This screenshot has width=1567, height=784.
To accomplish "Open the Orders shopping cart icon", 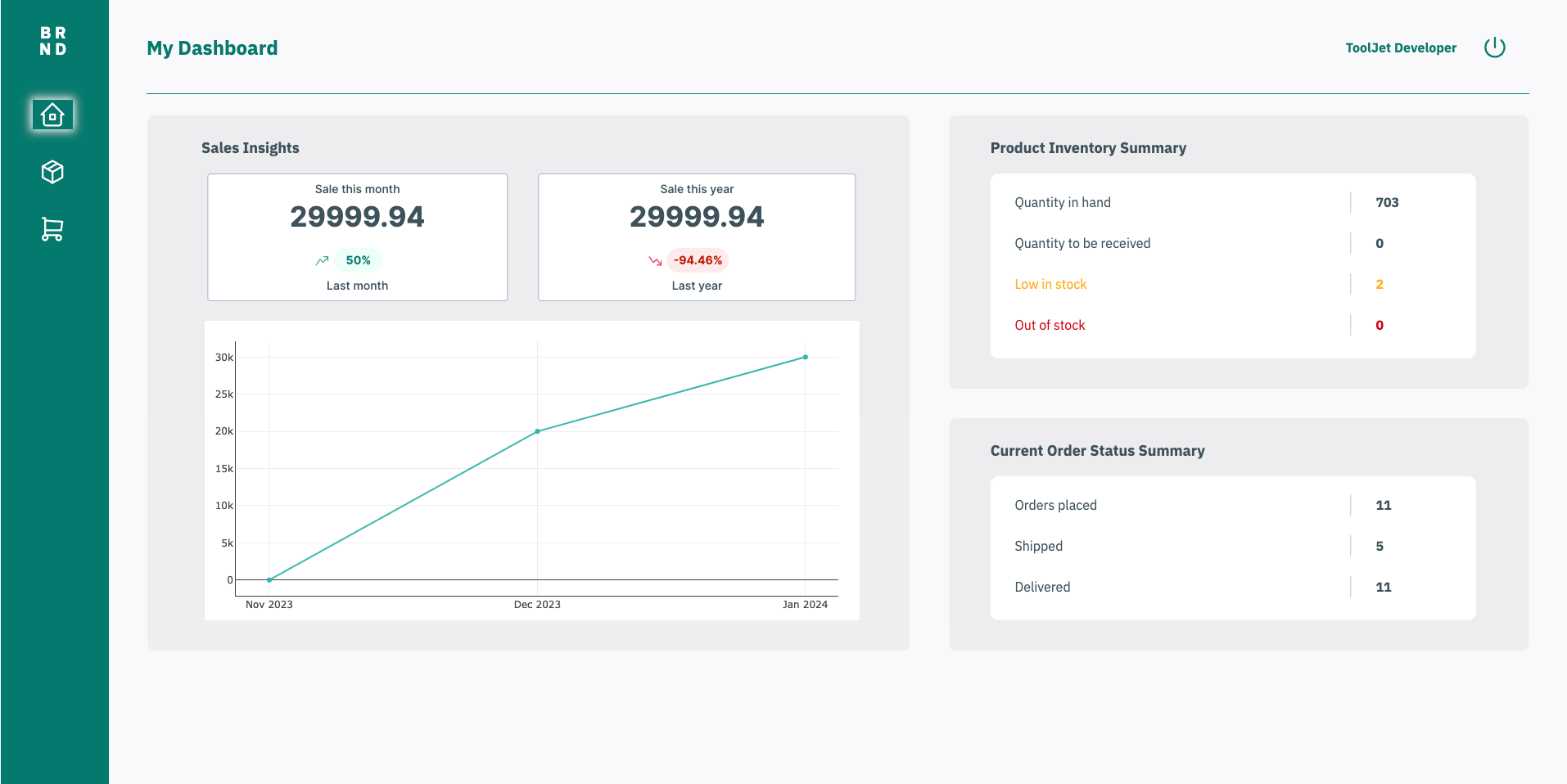I will (x=52, y=229).
